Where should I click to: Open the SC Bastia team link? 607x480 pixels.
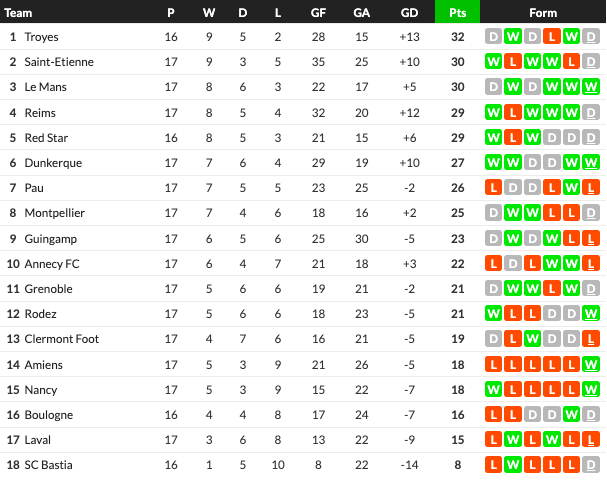tap(48, 464)
